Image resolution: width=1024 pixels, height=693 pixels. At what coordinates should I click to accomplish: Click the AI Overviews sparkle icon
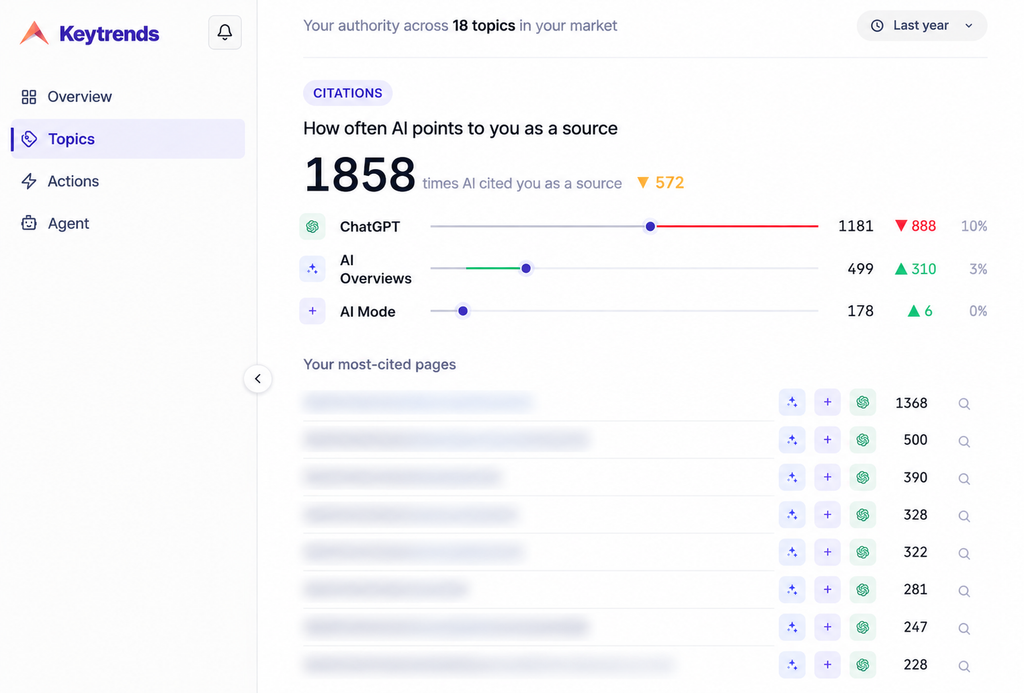pyautogui.click(x=312, y=268)
